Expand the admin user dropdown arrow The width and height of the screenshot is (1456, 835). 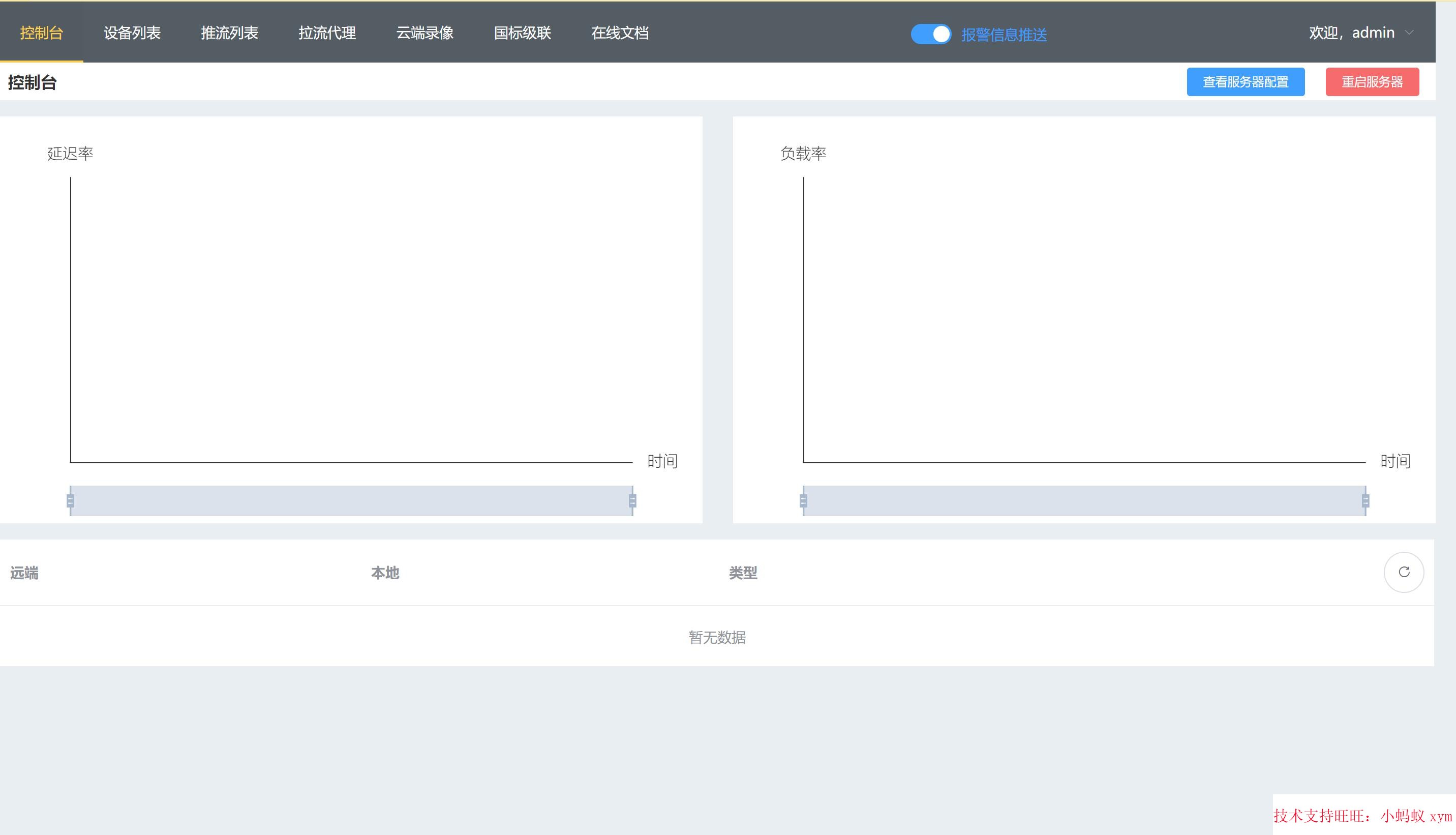[1409, 33]
